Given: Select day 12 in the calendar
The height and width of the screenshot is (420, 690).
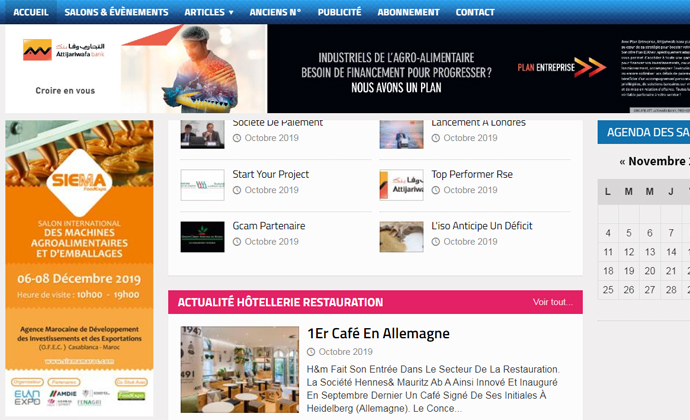Looking at the screenshot, I should [x=627, y=252].
